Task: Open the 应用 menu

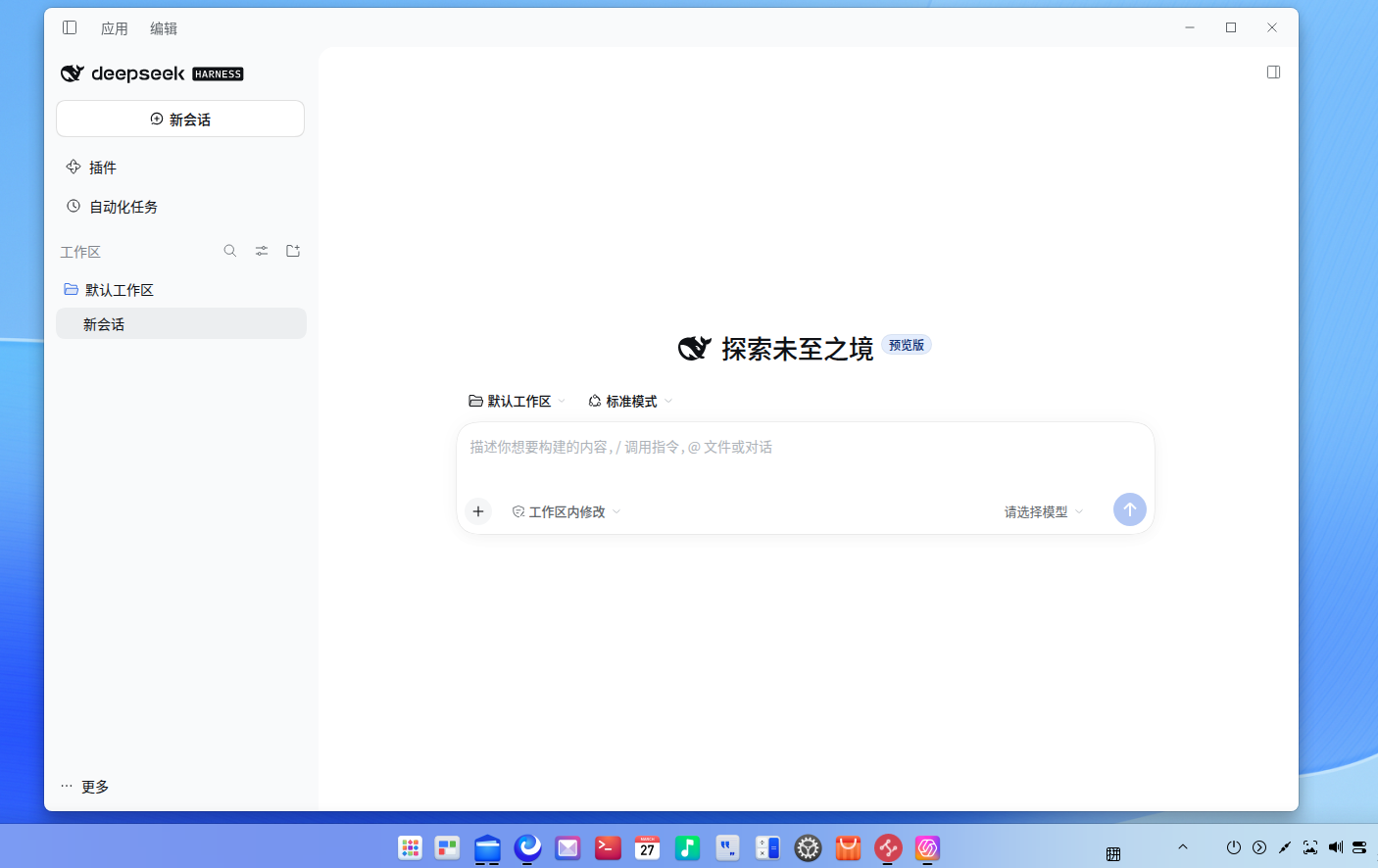Action: [x=115, y=28]
